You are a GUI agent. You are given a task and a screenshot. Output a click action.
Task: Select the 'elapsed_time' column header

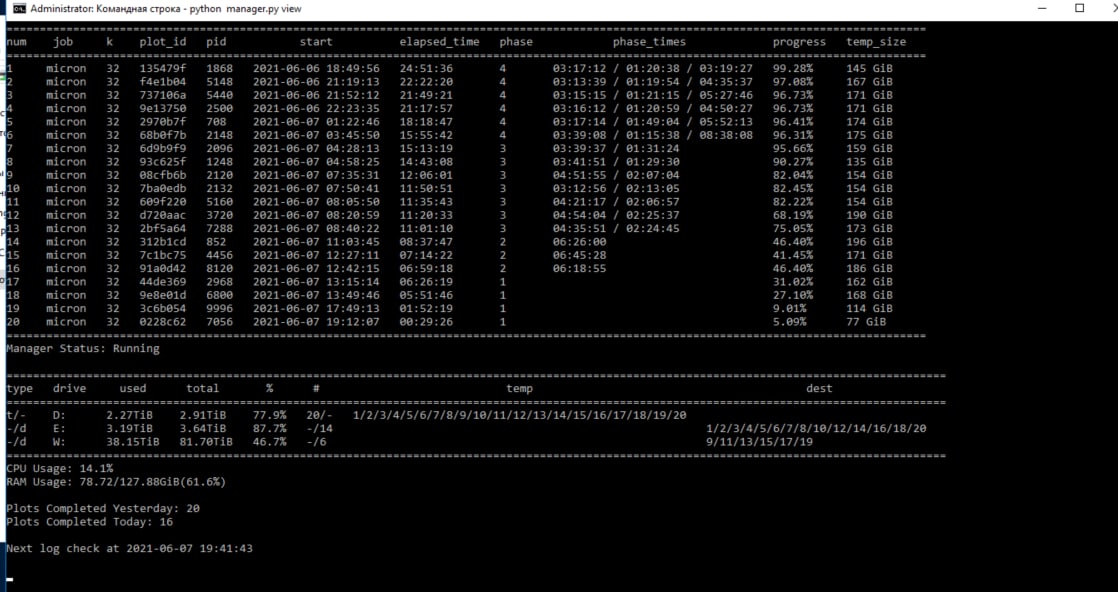coord(439,42)
